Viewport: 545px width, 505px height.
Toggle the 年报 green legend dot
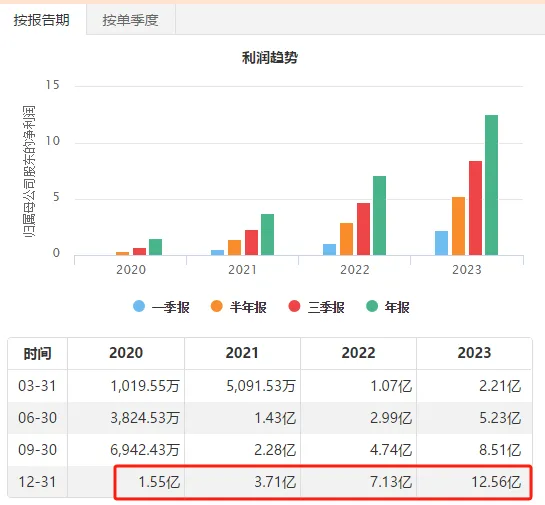[x=372, y=306]
